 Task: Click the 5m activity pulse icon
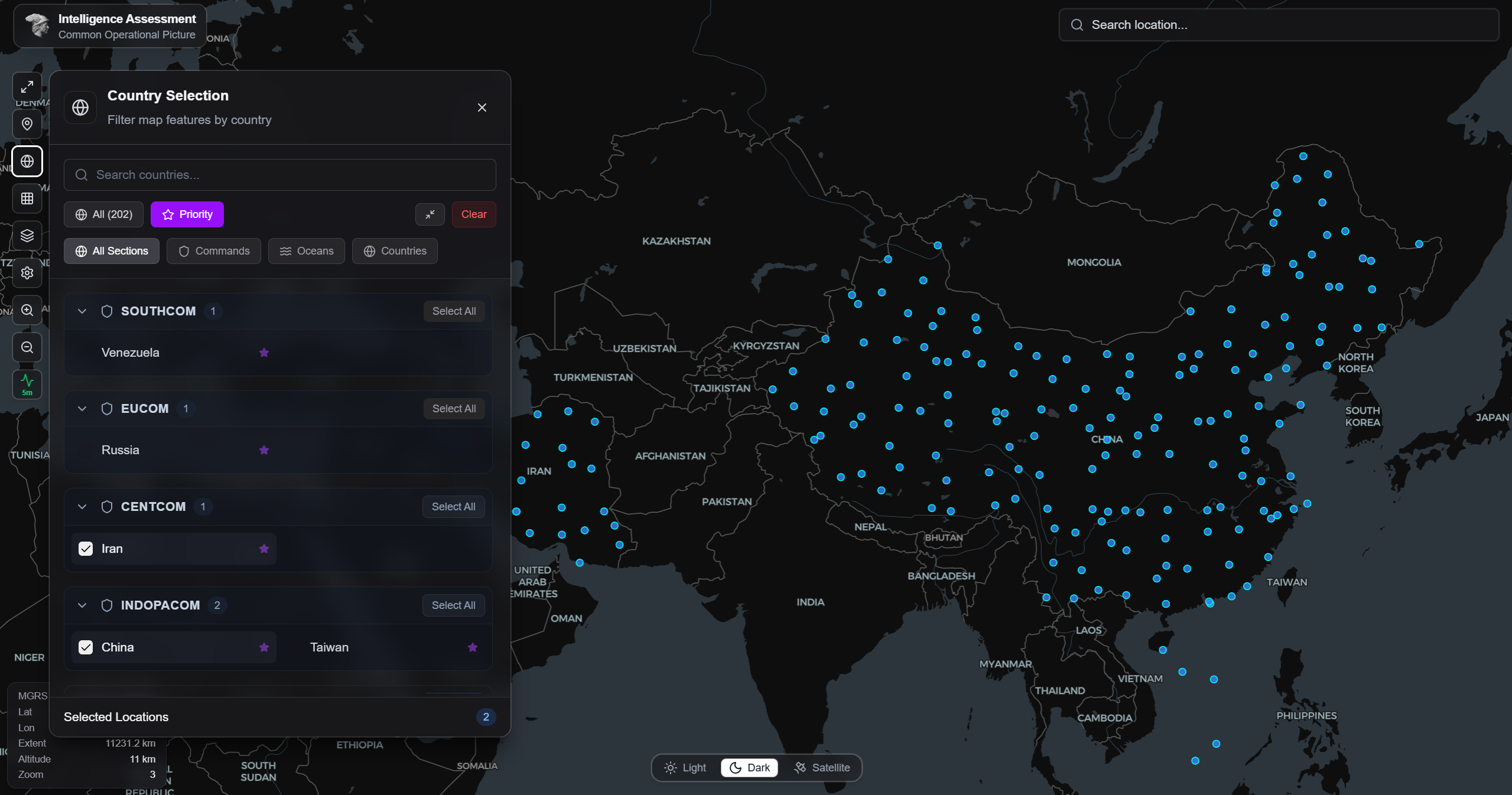tap(27, 385)
